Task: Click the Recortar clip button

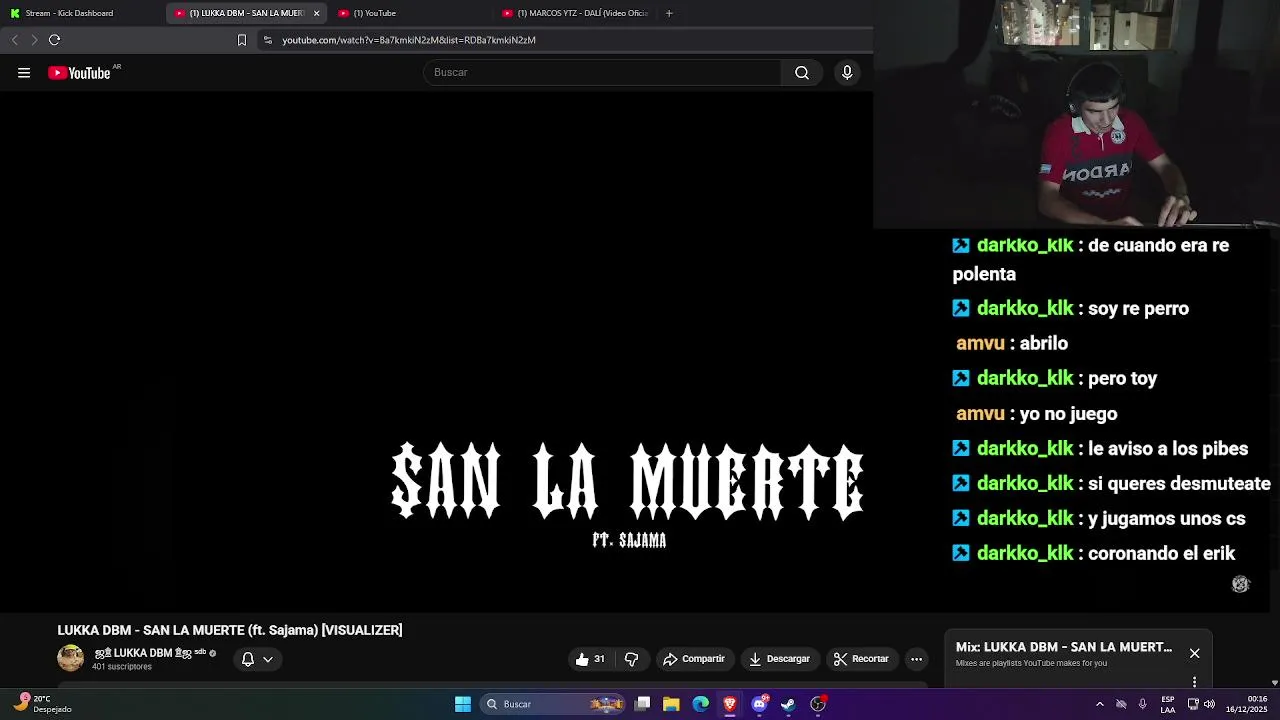Action: tap(861, 659)
